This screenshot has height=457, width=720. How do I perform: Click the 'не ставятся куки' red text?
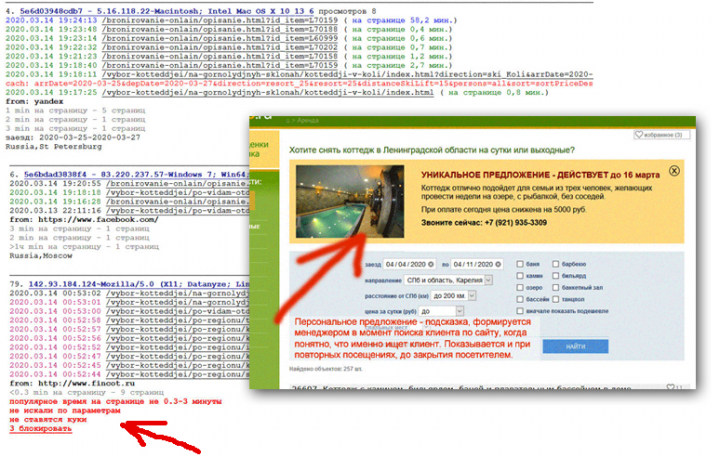pos(48,419)
